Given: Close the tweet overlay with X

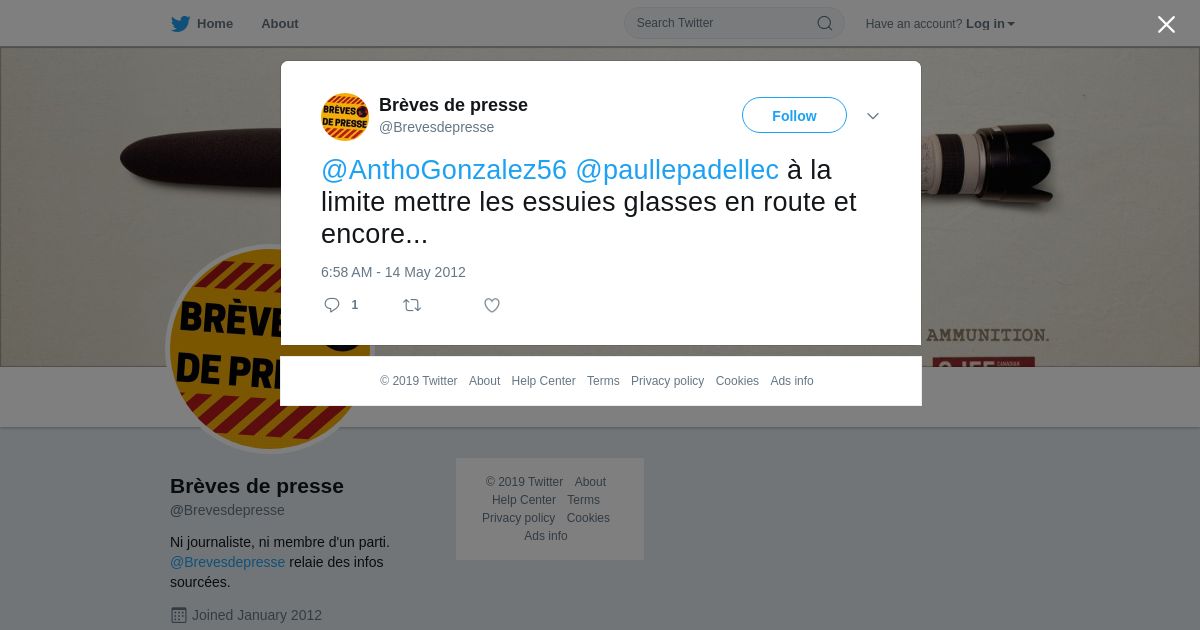Looking at the screenshot, I should click(1166, 24).
